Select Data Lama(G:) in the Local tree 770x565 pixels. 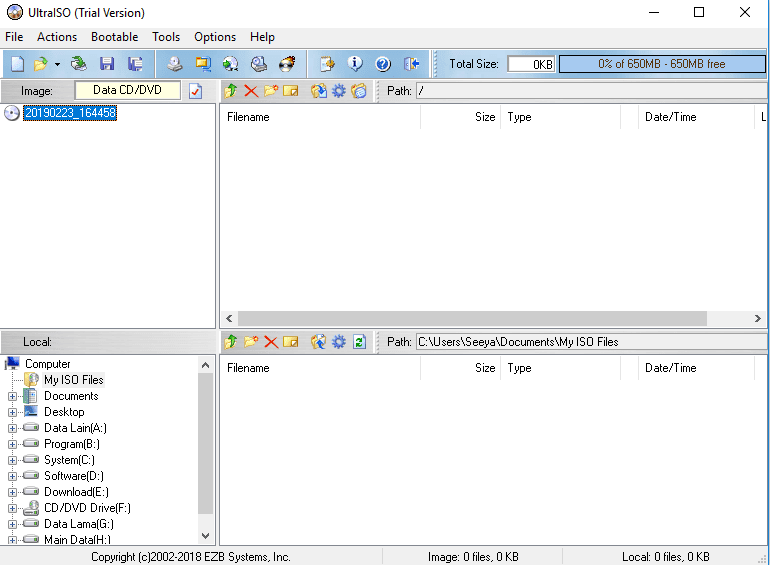point(79,524)
